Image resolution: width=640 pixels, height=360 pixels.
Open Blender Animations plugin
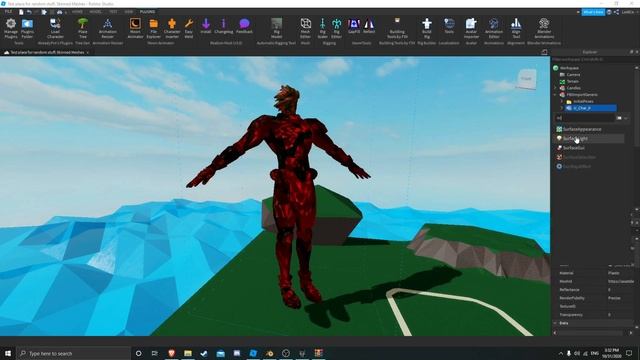544,28
